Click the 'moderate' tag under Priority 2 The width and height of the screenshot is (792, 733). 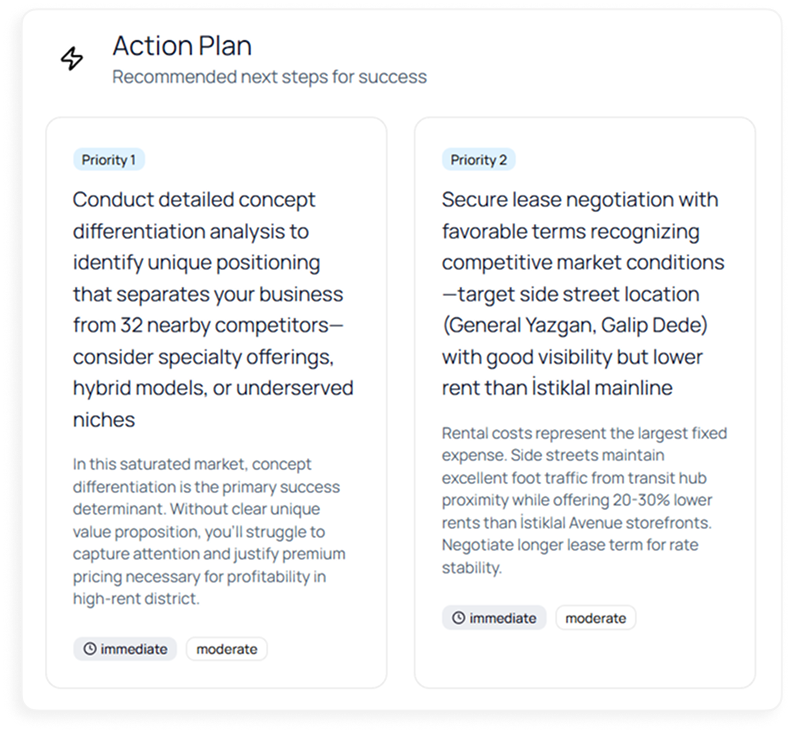click(x=595, y=618)
